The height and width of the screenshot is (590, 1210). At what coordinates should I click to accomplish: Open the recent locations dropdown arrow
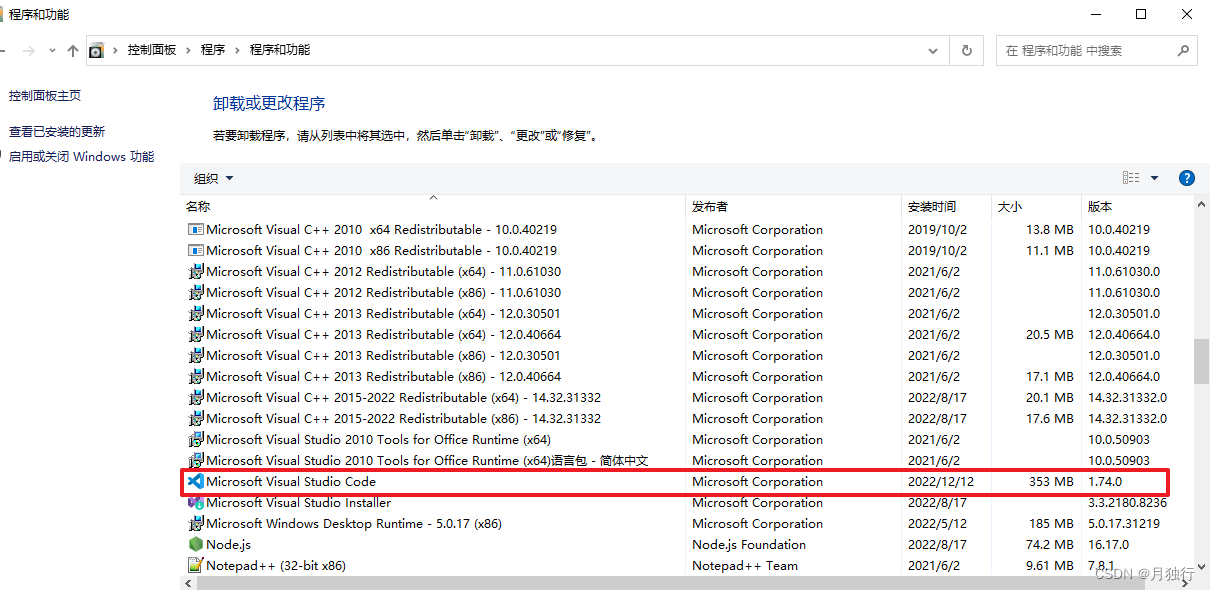click(52, 50)
